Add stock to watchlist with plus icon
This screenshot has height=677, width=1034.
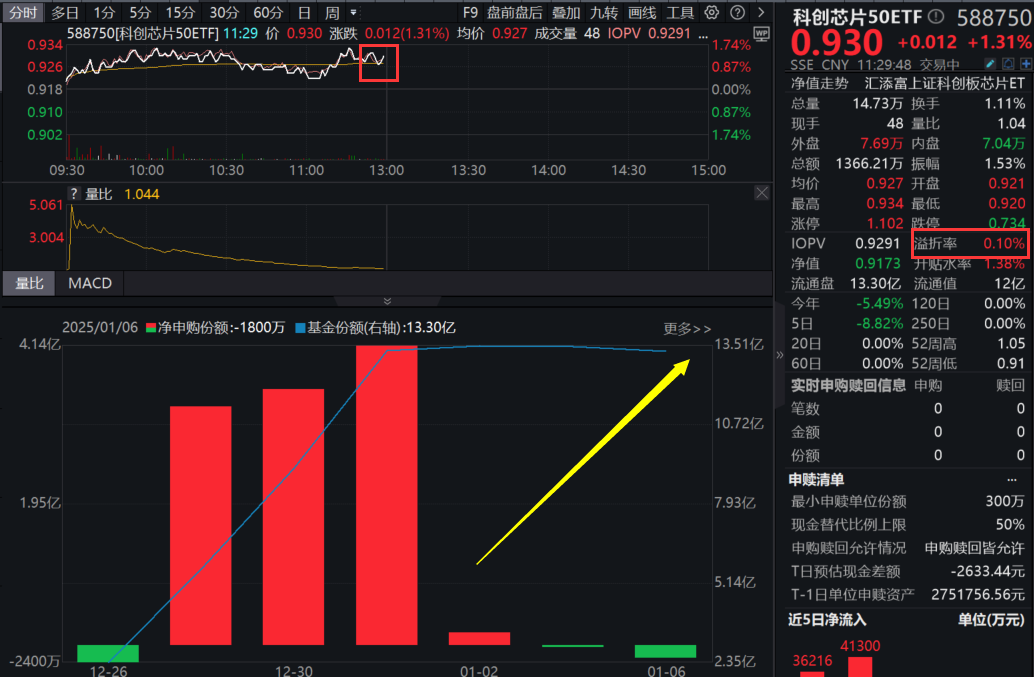tap(1025, 63)
